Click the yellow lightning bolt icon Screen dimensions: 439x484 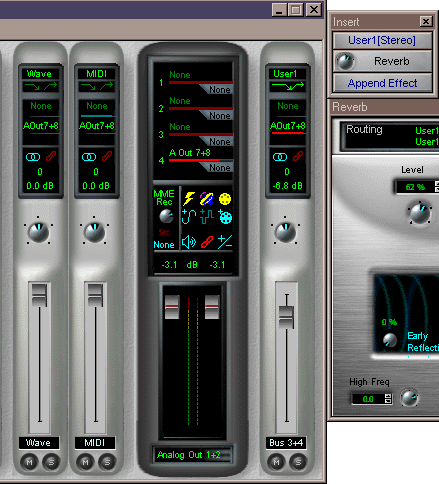[189, 199]
